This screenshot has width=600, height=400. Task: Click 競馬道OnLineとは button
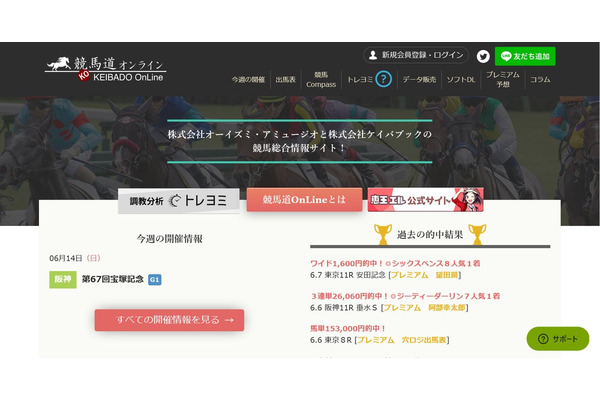tap(304, 199)
